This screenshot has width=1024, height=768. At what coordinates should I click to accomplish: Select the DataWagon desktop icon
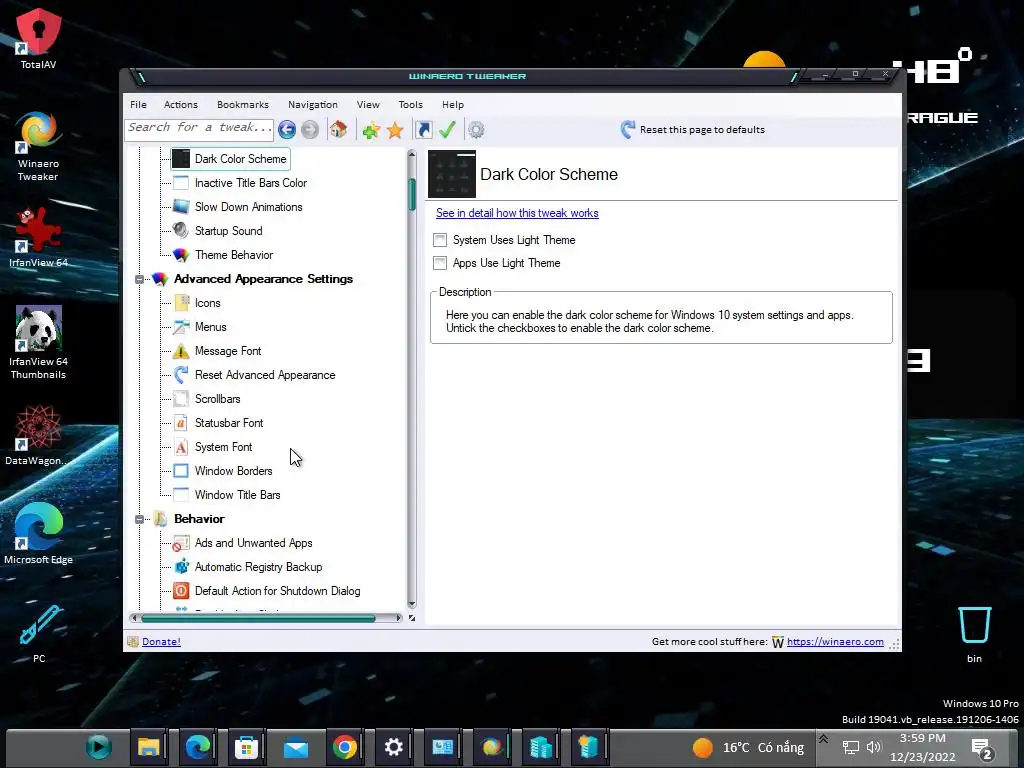(x=39, y=435)
